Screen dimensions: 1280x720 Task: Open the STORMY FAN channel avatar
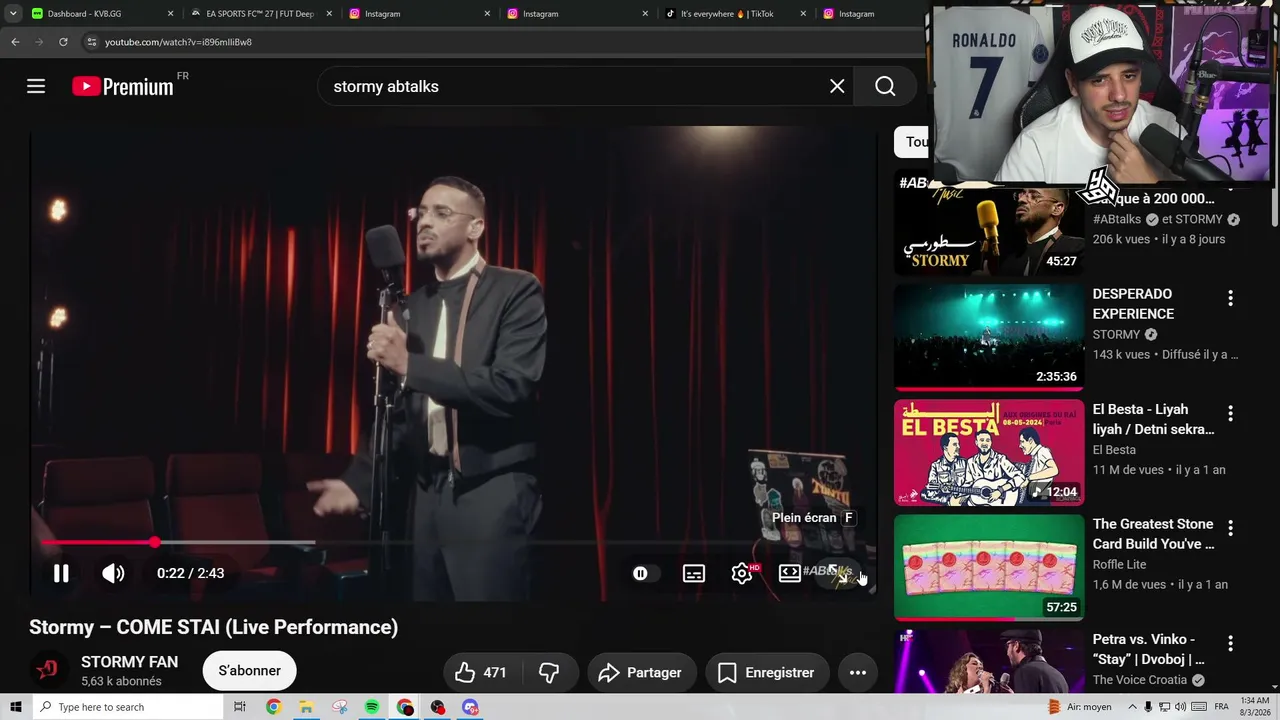[47, 670]
